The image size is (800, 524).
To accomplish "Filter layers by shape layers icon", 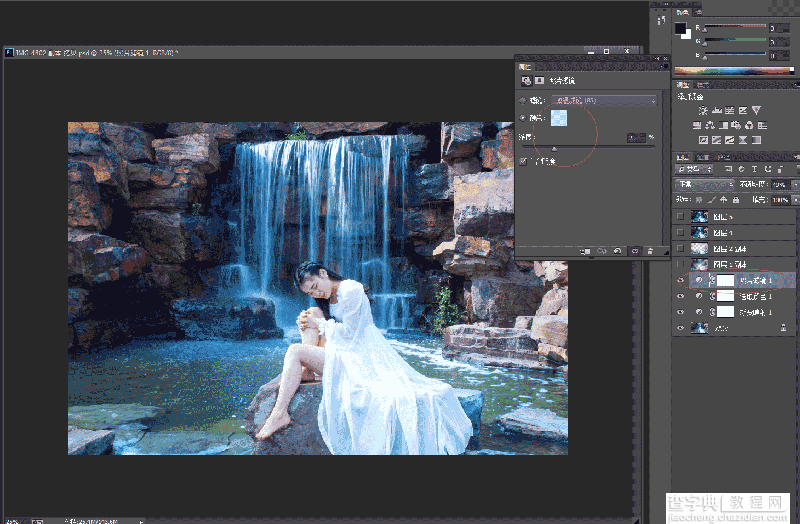I will click(767, 169).
